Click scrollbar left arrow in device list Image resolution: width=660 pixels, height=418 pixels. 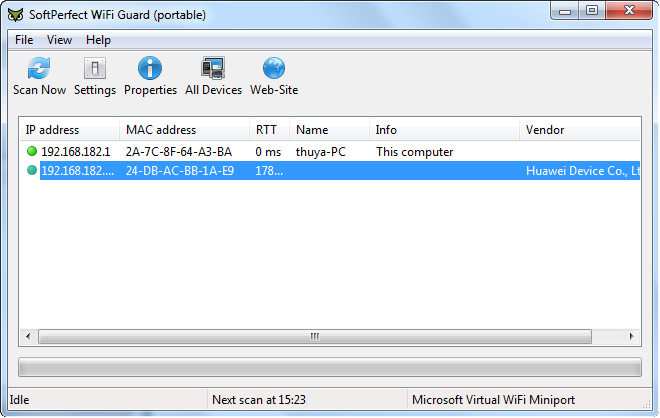coord(28,336)
